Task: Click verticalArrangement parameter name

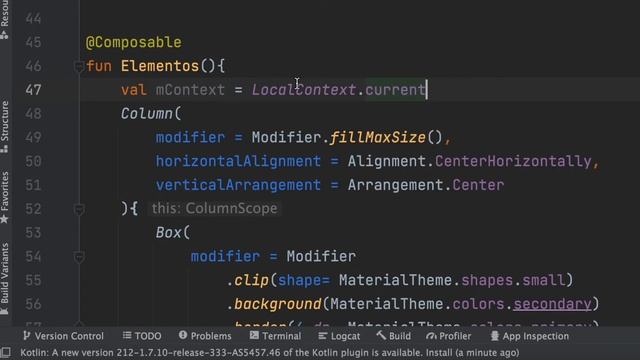Action: pos(238,185)
